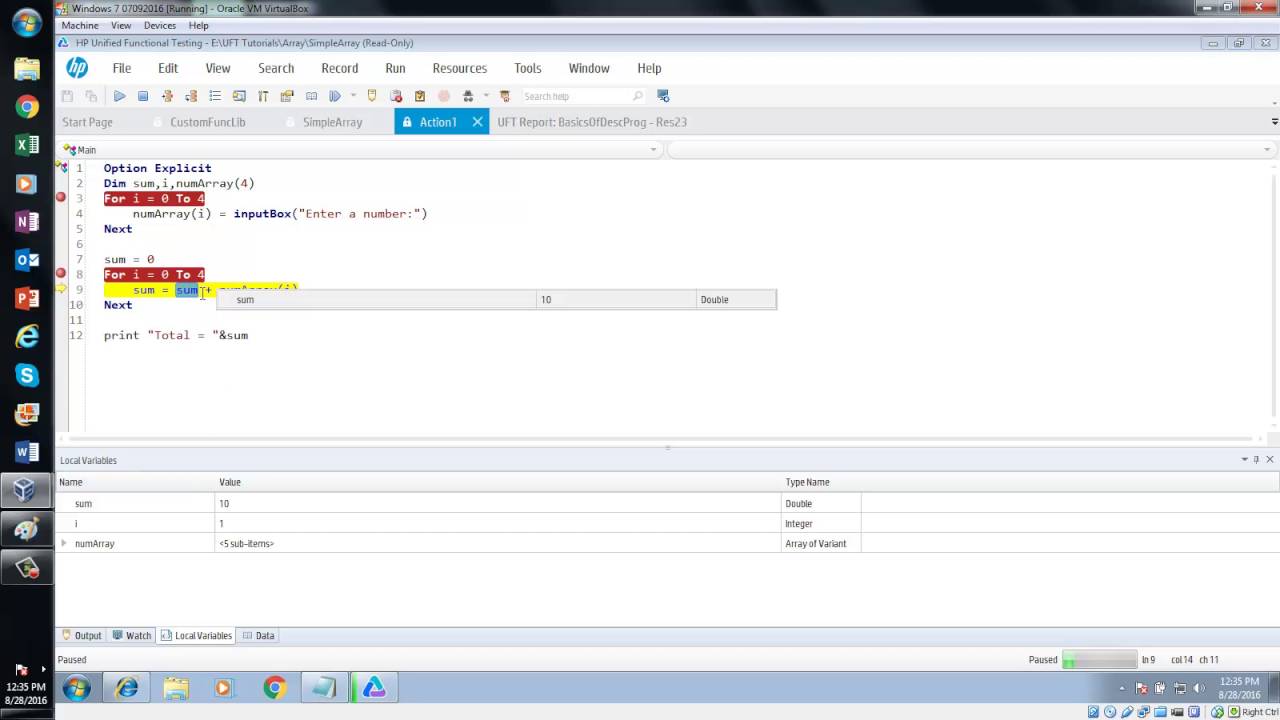
Task: Click the Stop run toolbar icon
Action: pyautogui.click(x=143, y=96)
